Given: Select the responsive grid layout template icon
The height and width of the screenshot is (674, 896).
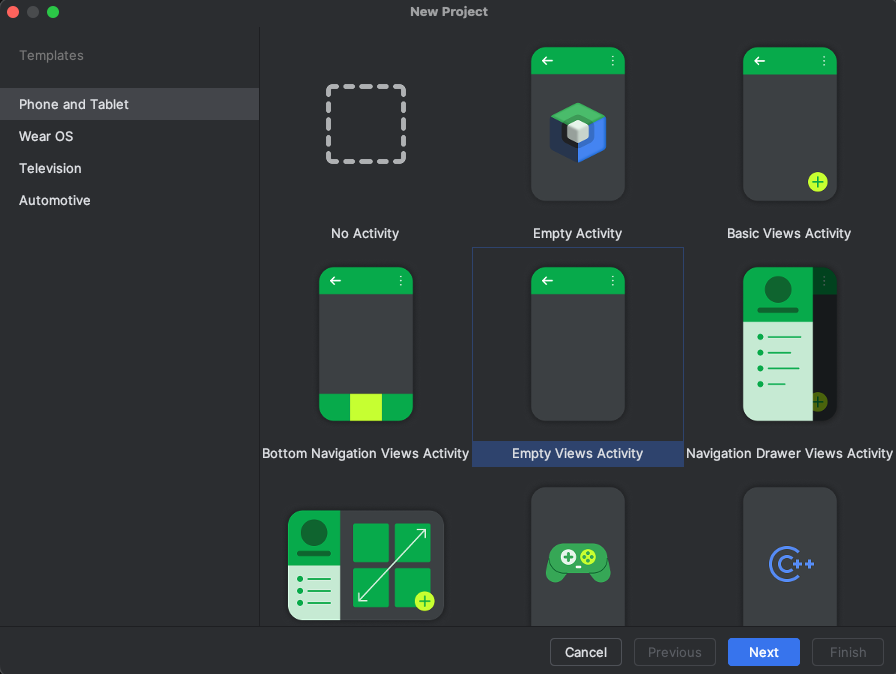Looking at the screenshot, I should [x=366, y=565].
